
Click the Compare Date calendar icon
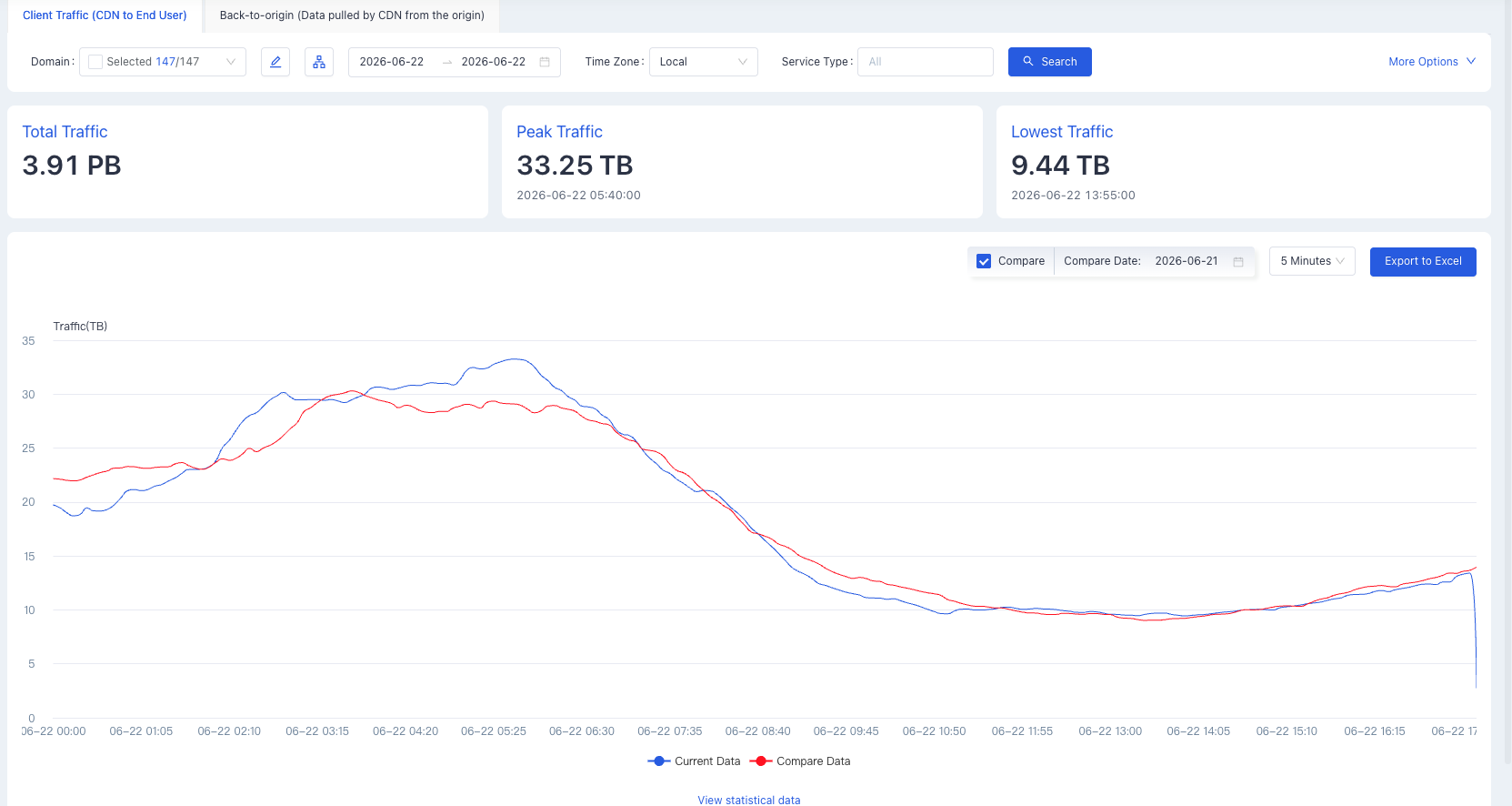click(x=1238, y=261)
